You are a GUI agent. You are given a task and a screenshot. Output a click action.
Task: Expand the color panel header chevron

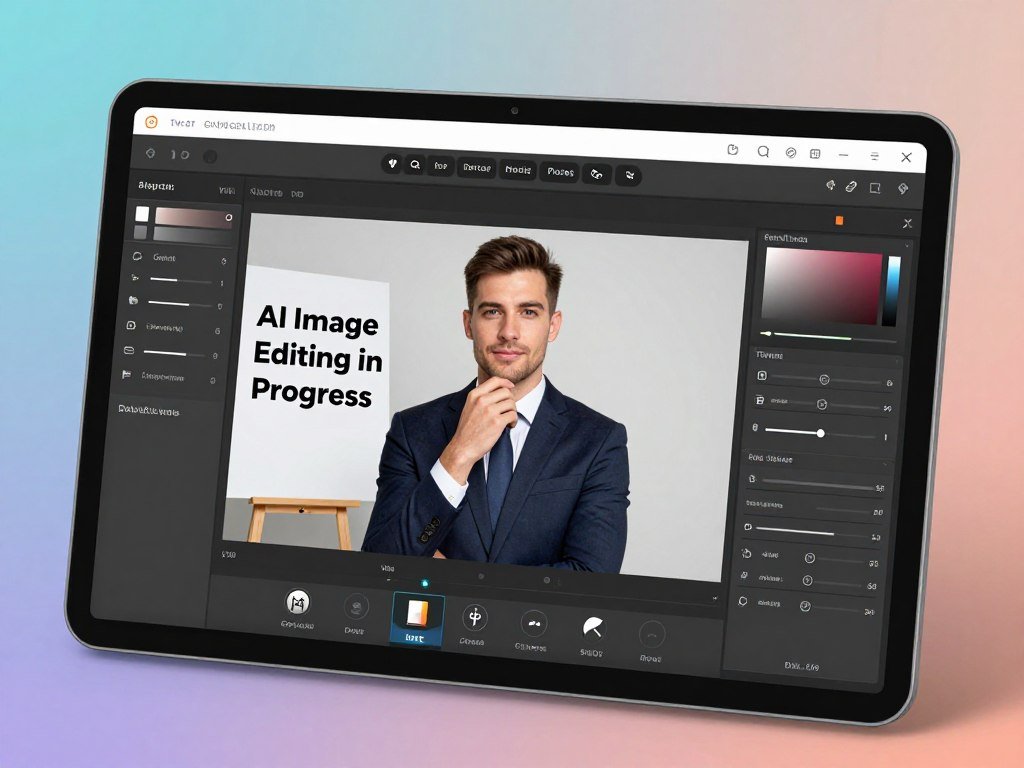pos(906,246)
